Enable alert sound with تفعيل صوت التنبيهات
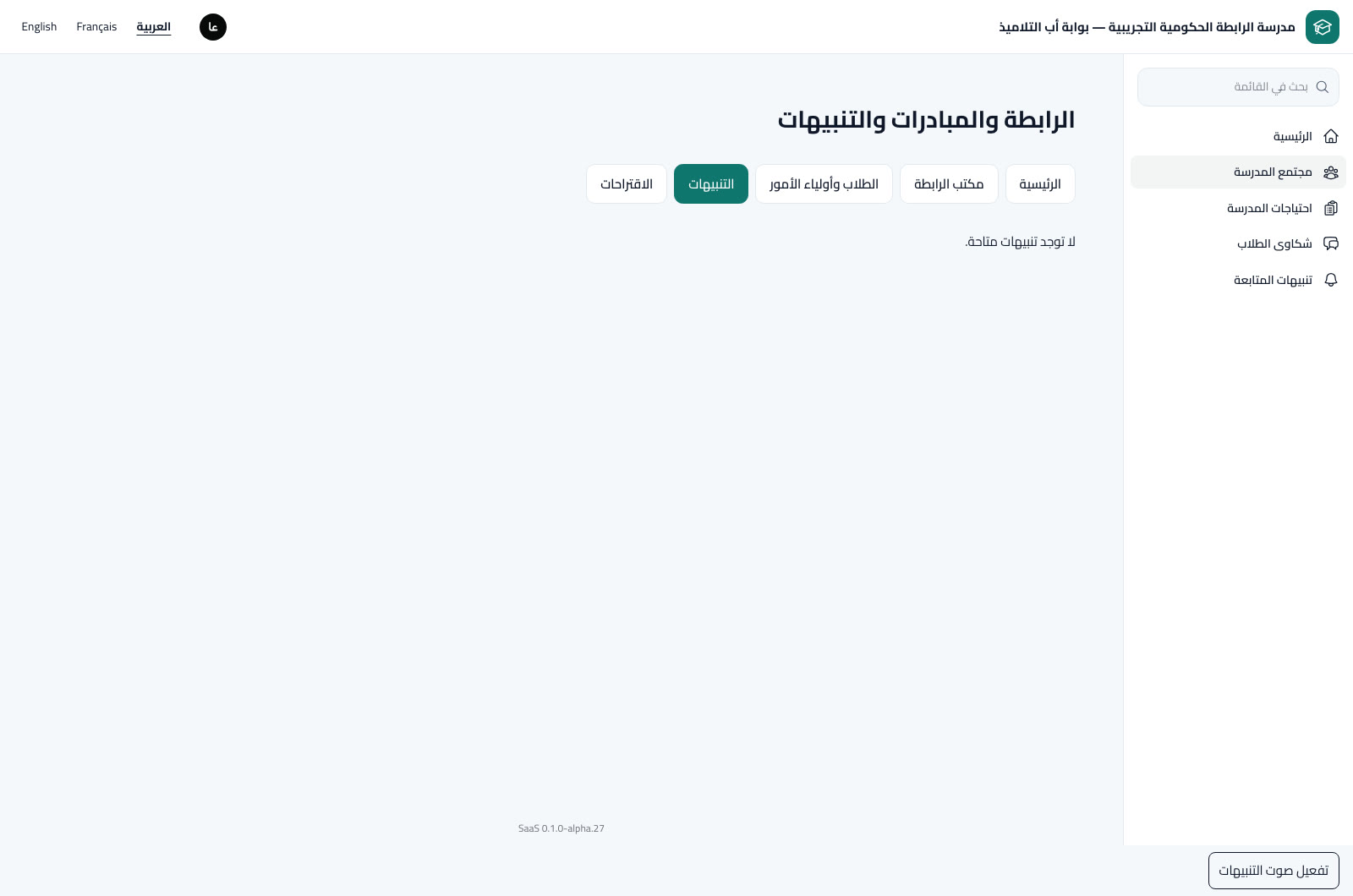This screenshot has width=1353, height=896. 1274,871
